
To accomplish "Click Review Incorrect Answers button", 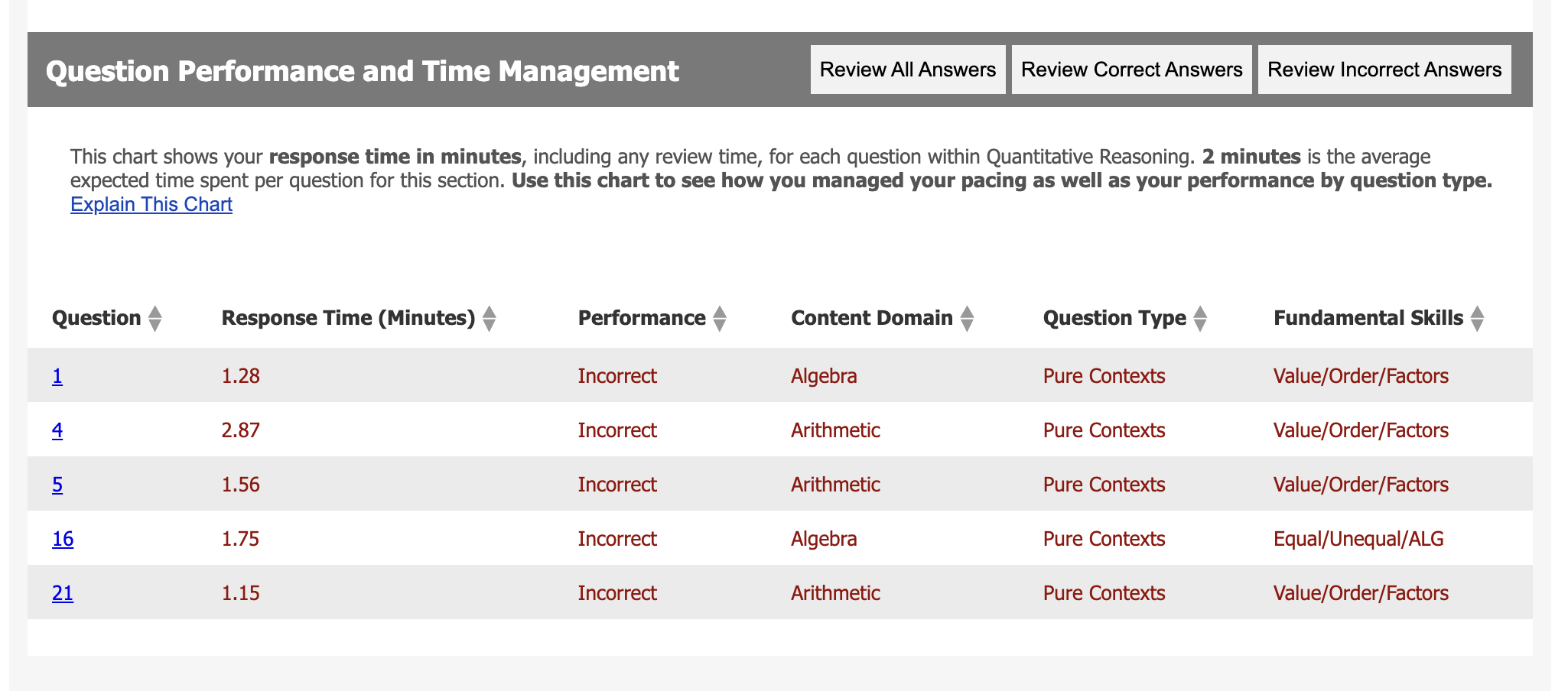I will click(x=1384, y=70).
